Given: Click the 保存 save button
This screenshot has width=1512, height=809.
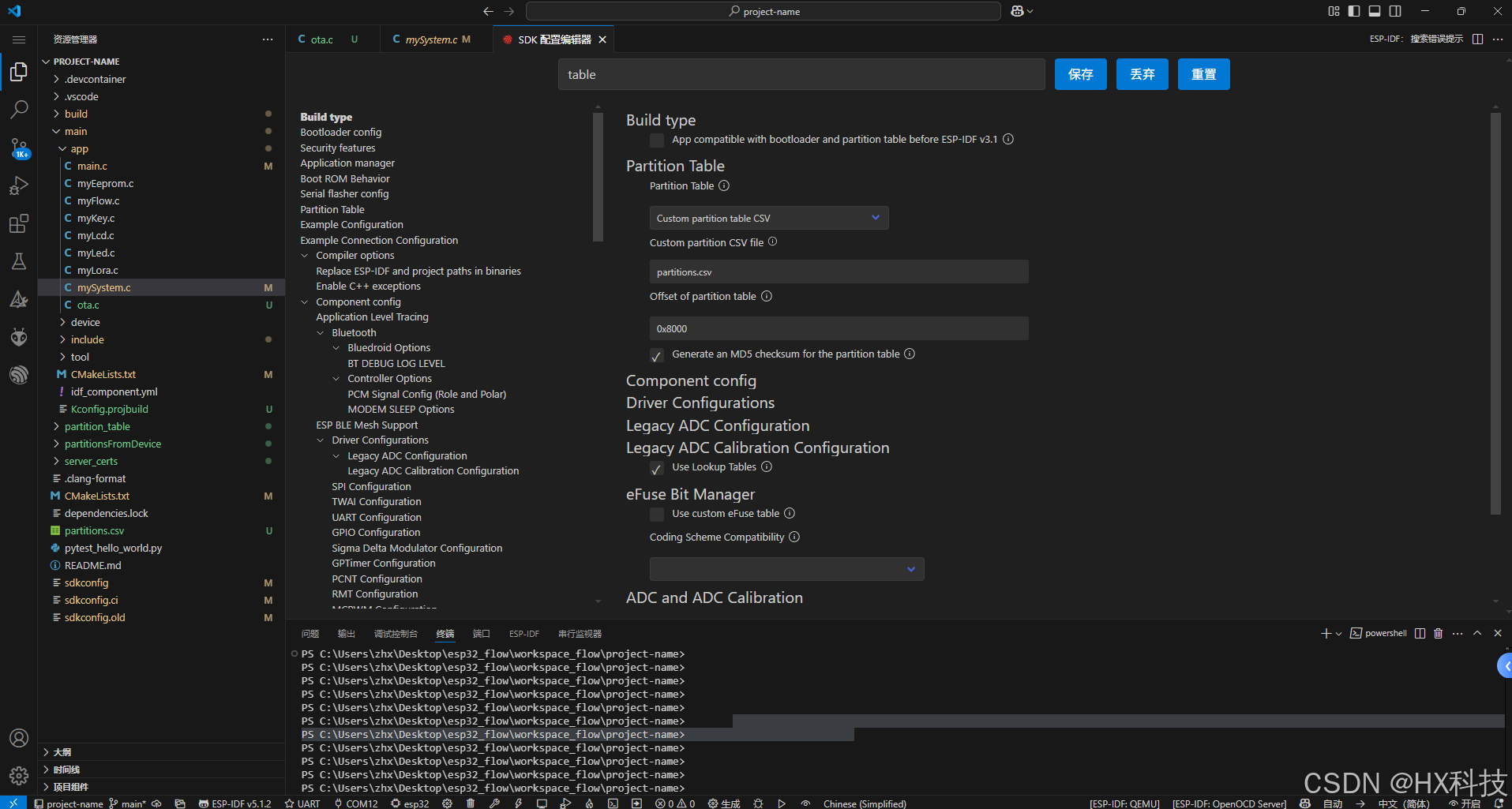Looking at the screenshot, I should tap(1081, 74).
